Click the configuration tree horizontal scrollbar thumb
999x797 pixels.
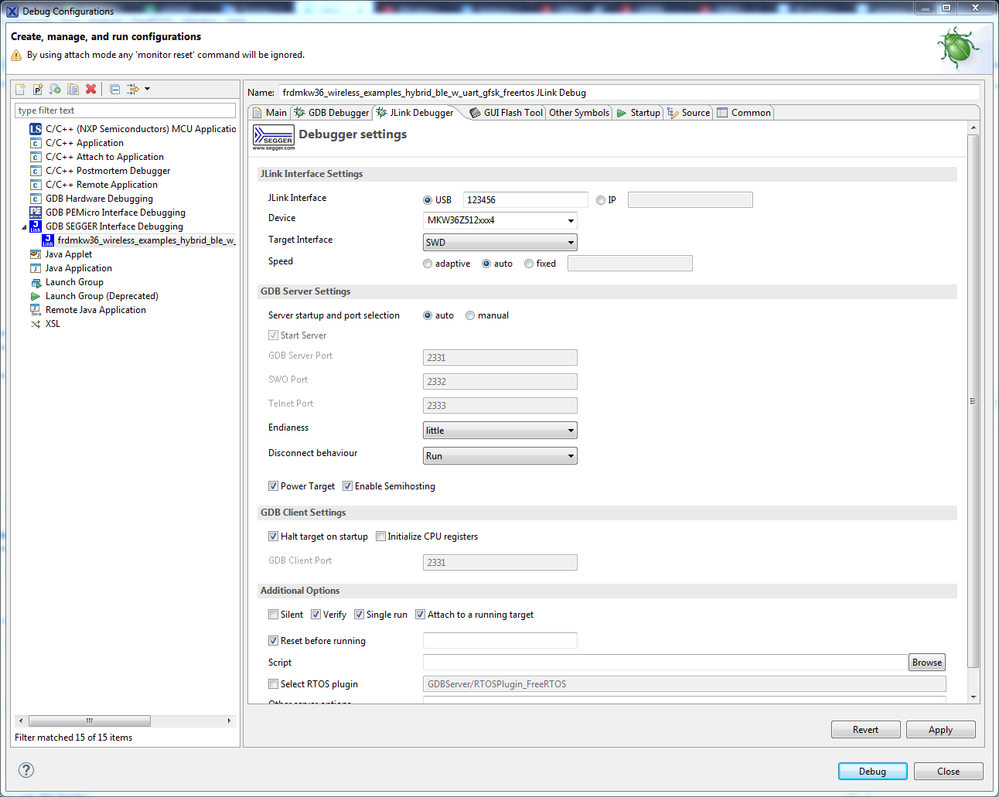[89, 721]
